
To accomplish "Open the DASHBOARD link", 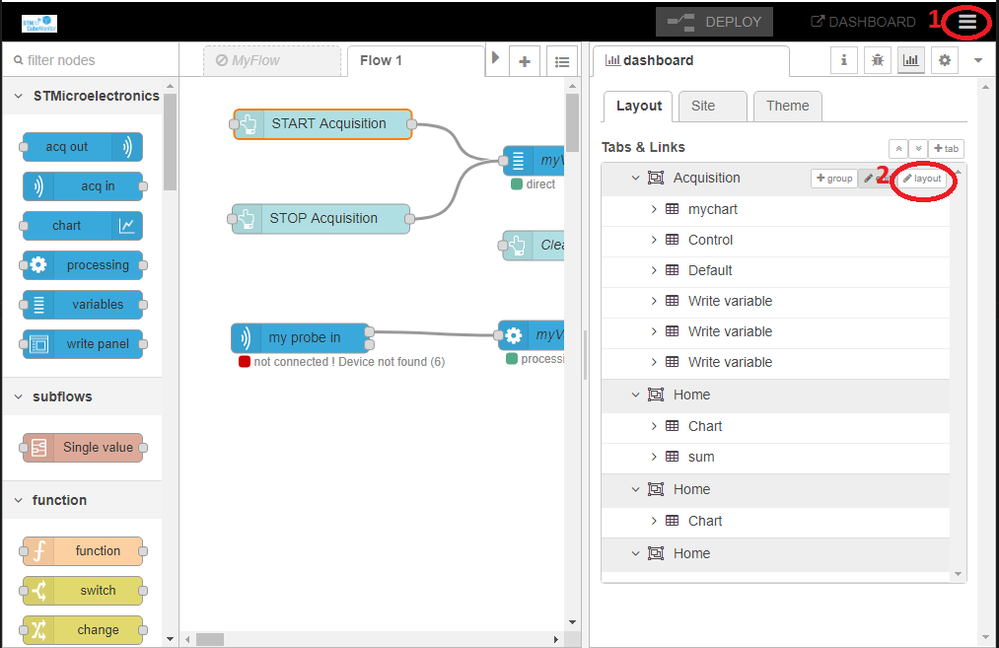I will click(863, 22).
